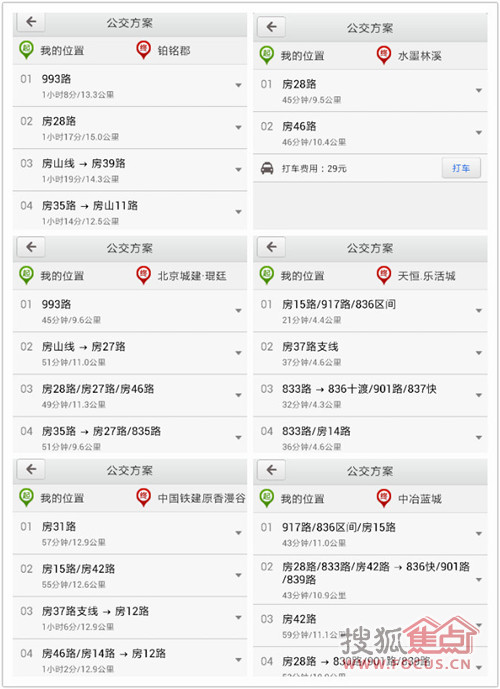Viewport: 500px width, 689px height.
Task: Click red destination pin next to 铂铭郡
Action: 144,50
